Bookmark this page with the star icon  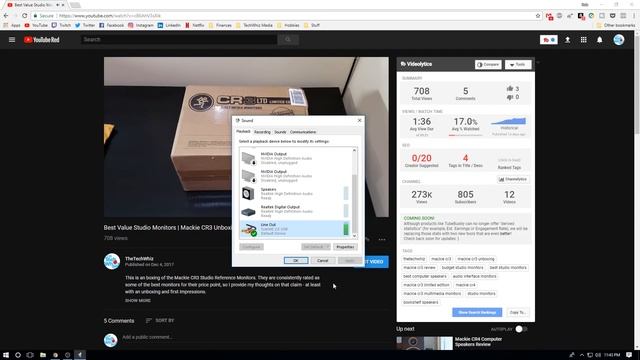coord(538,16)
